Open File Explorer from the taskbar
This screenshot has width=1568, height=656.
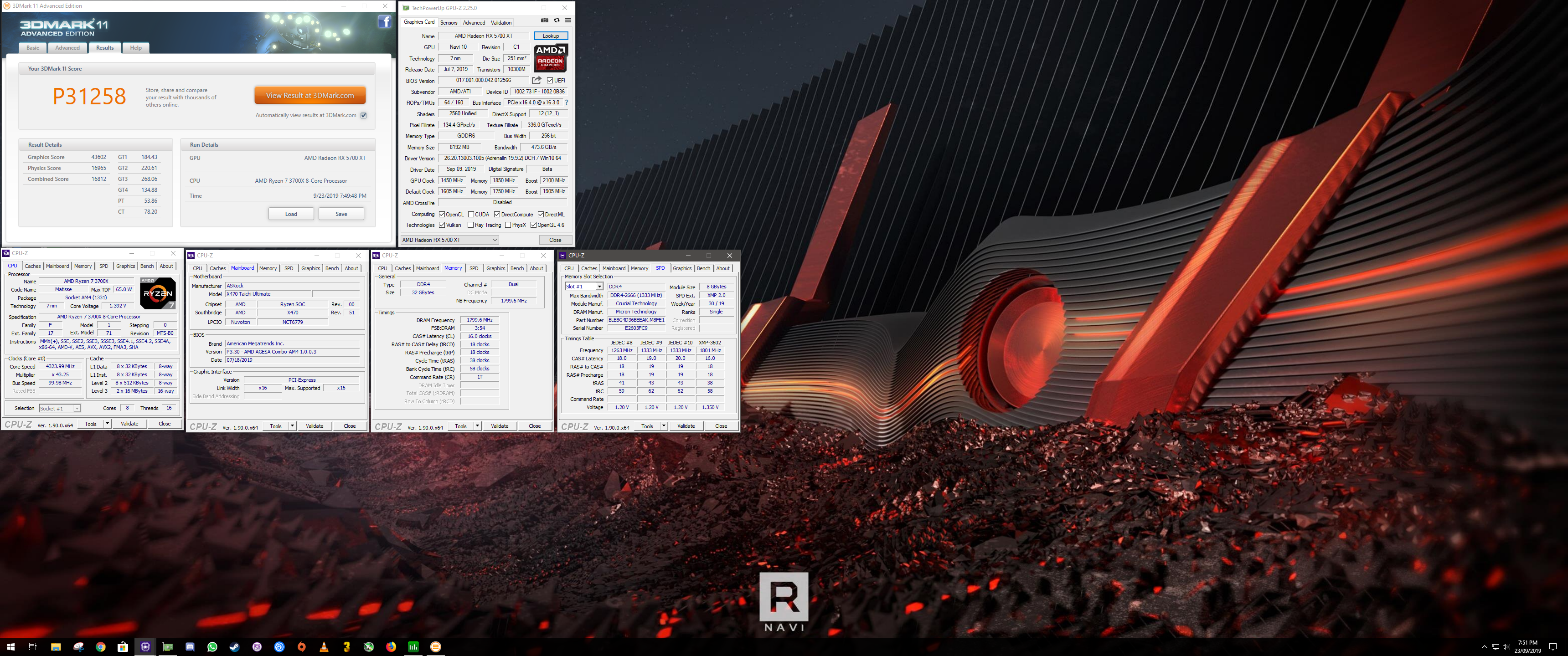(x=56, y=647)
